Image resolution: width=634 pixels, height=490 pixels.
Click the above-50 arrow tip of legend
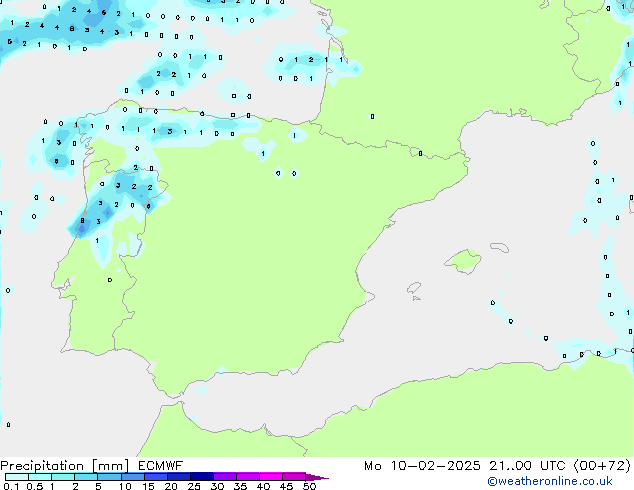[317, 477]
